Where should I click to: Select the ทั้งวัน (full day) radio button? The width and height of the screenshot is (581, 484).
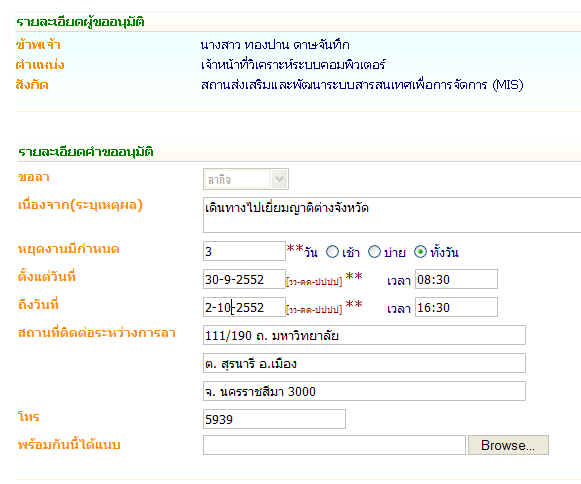point(420,252)
